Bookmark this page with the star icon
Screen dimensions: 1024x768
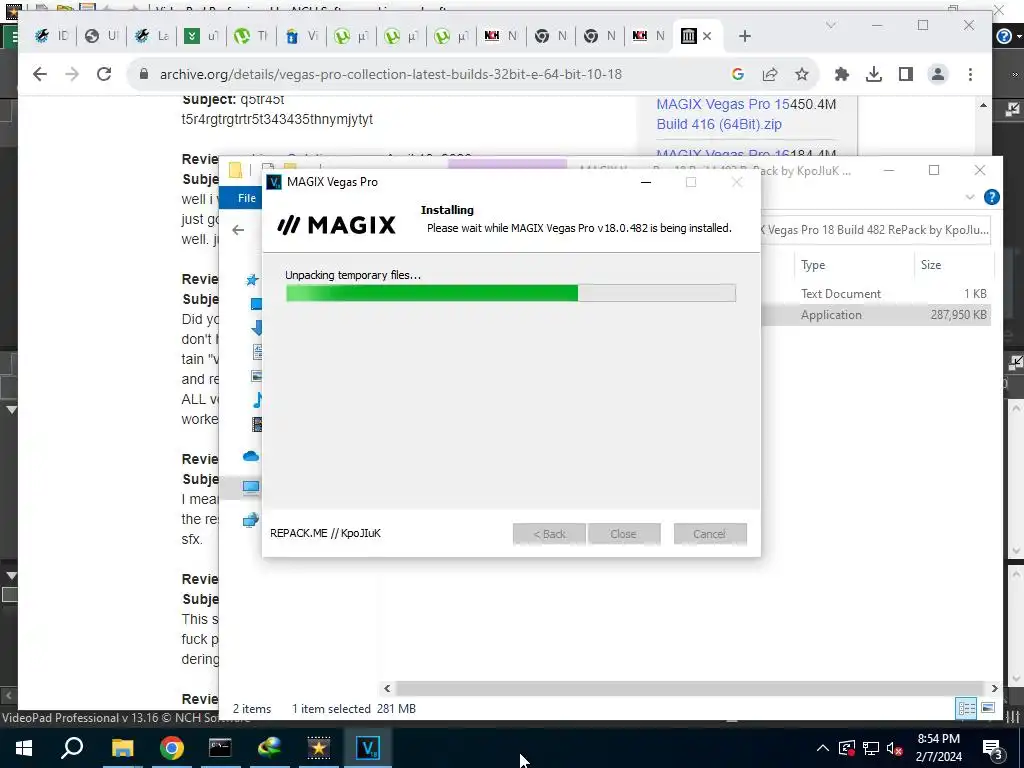802,74
